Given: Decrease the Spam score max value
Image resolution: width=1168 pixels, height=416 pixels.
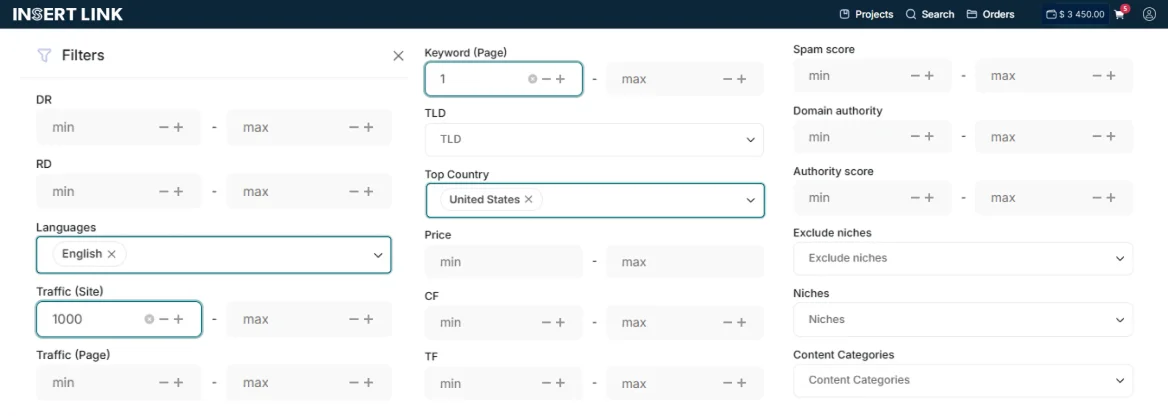Looking at the screenshot, I should coord(1097,76).
